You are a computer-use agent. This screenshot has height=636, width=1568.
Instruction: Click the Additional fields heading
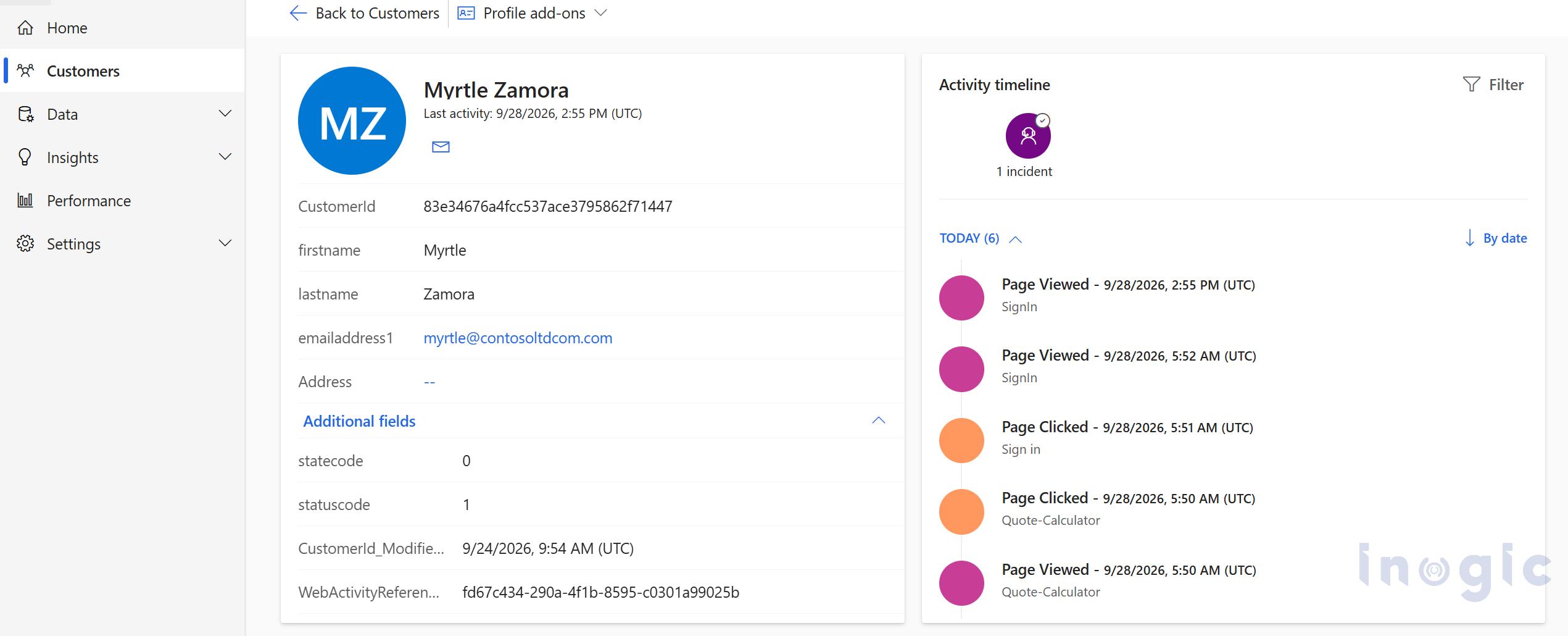point(359,421)
